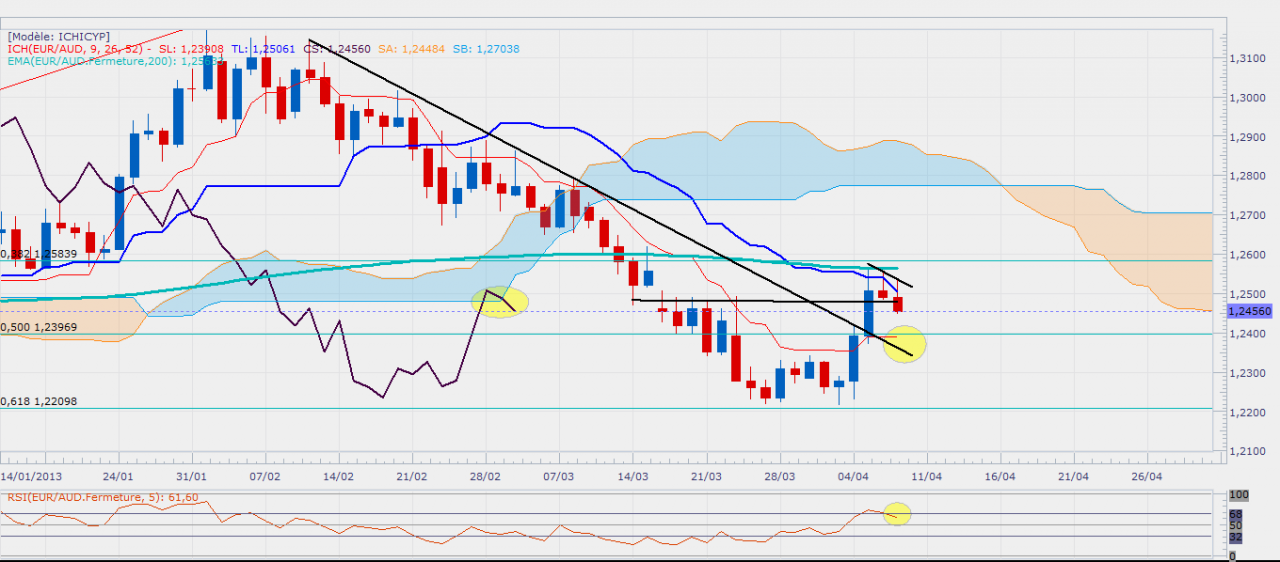Click the 100 level on RSI axis

click(x=1238, y=495)
